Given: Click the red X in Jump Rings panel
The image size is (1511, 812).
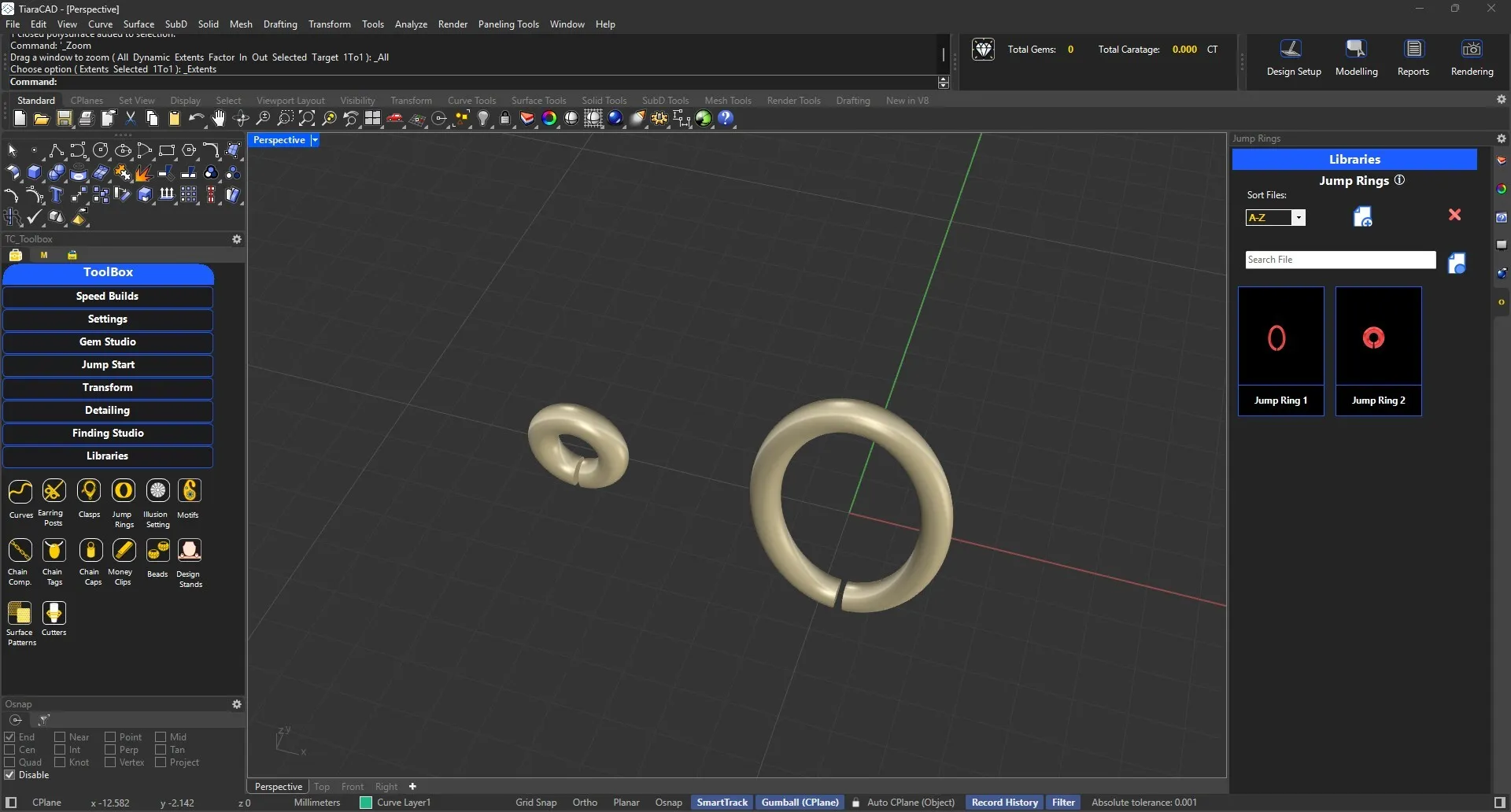Looking at the screenshot, I should click(1454, 215).
